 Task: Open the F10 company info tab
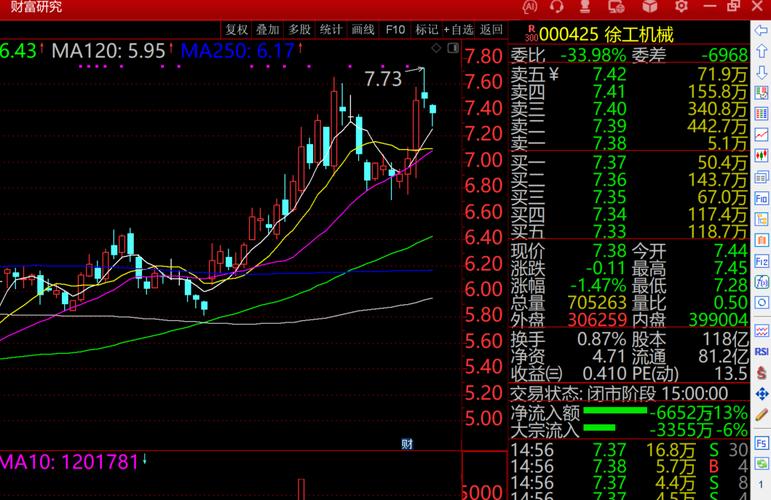point(395,30)
